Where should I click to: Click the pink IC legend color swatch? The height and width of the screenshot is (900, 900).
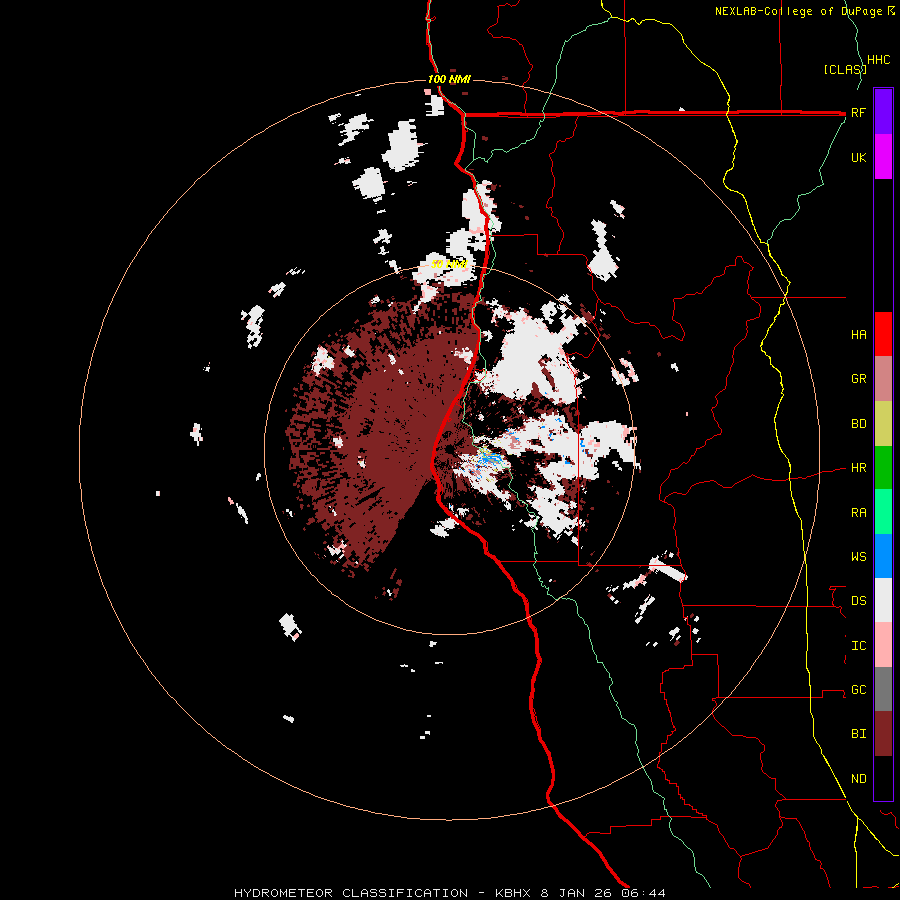click(883, 645)
